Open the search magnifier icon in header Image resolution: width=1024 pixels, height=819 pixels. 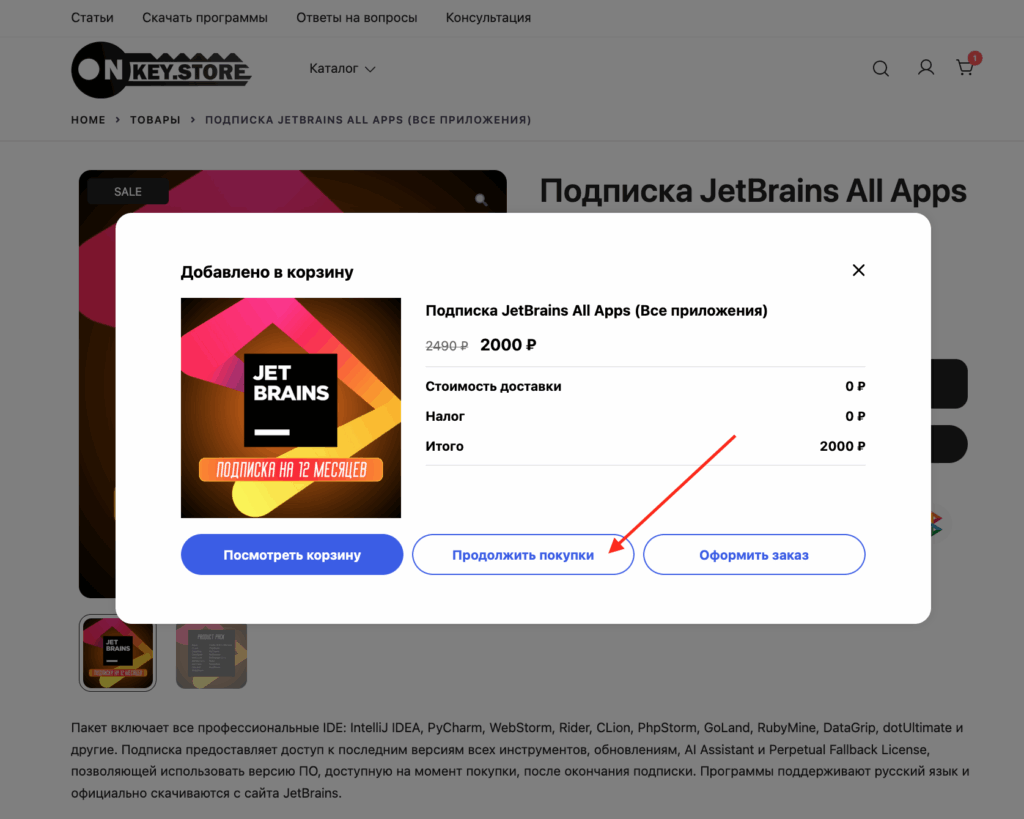[x=880, y=69]
